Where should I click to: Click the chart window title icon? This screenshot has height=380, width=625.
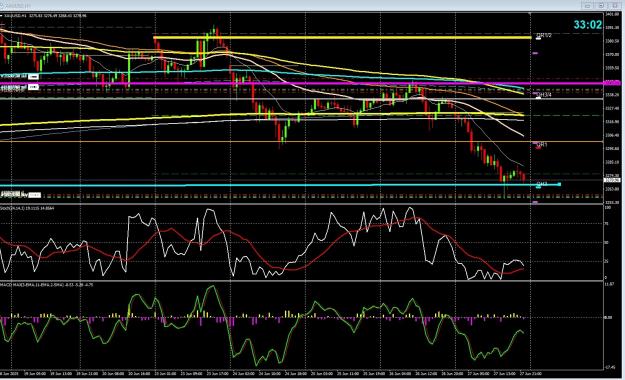pos(2,6)
